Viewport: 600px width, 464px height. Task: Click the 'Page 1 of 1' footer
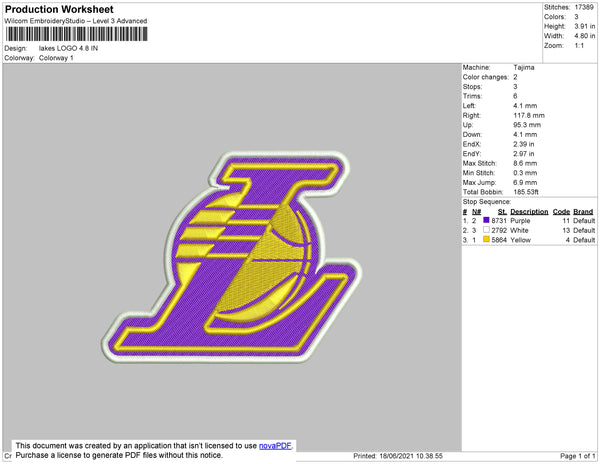(x=577, y=456)
